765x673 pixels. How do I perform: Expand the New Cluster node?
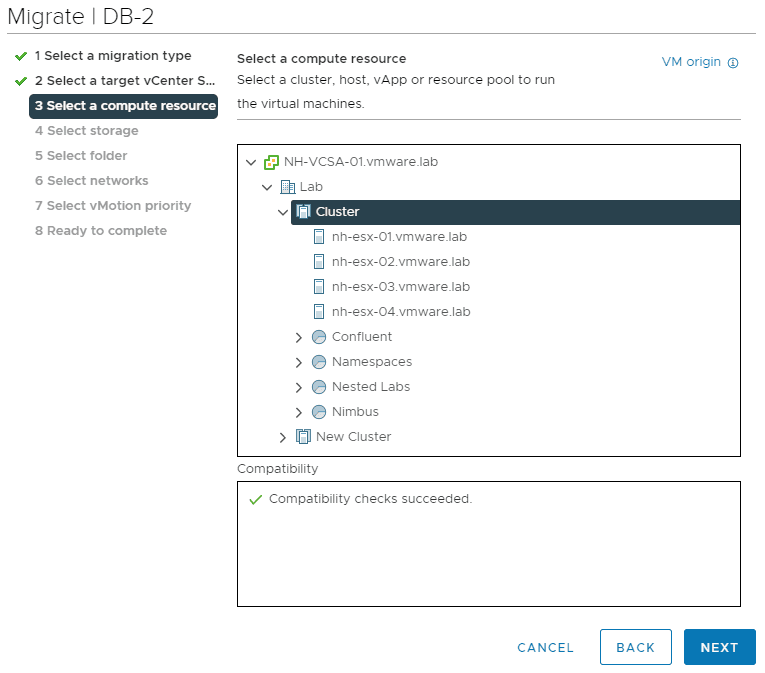pyautogui.click(x=283, y=437)
